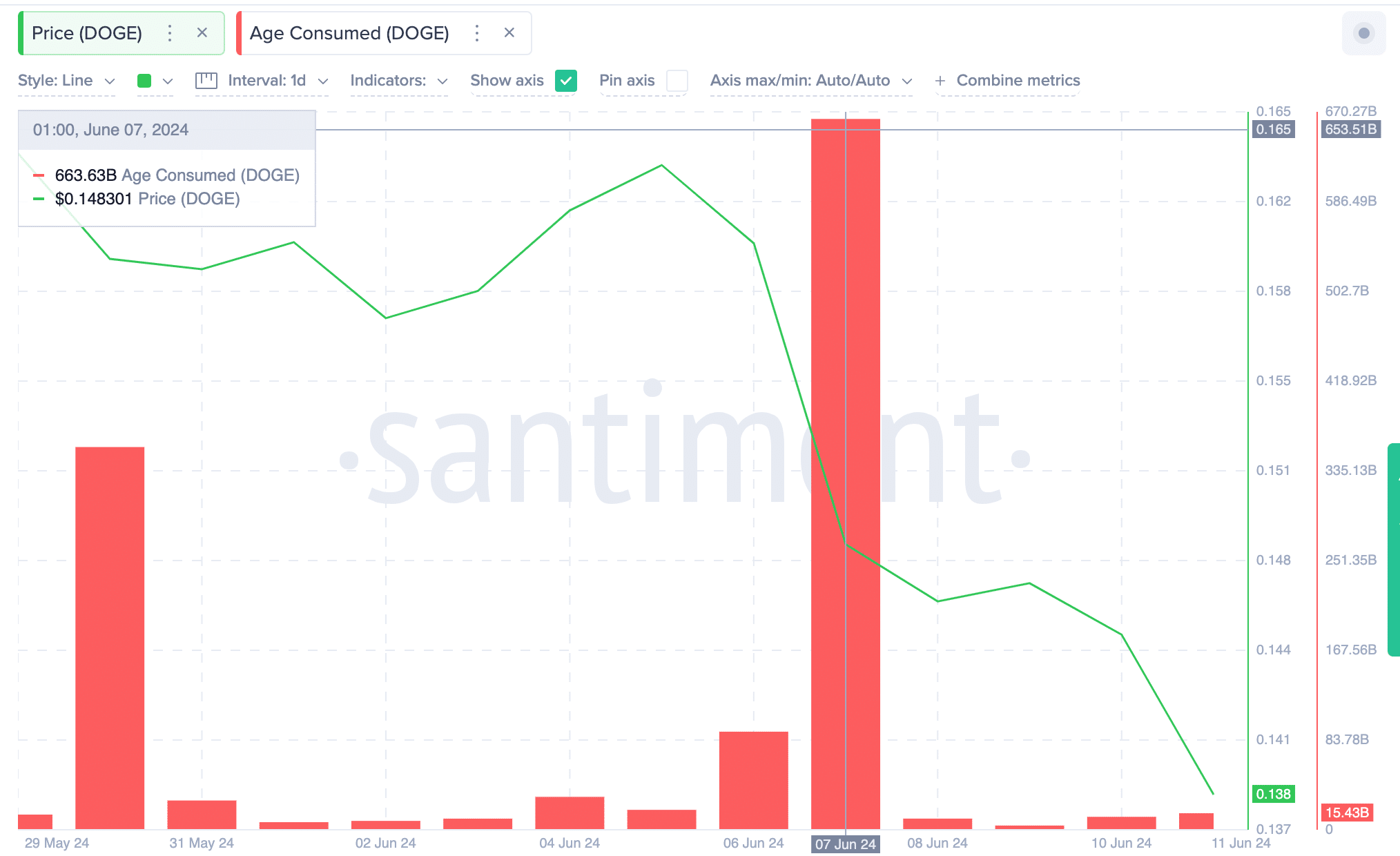Viewport: 1400px width, 856px height.
Task: Click the 0.151 price axis label
Action: (x=1274, y=470)
